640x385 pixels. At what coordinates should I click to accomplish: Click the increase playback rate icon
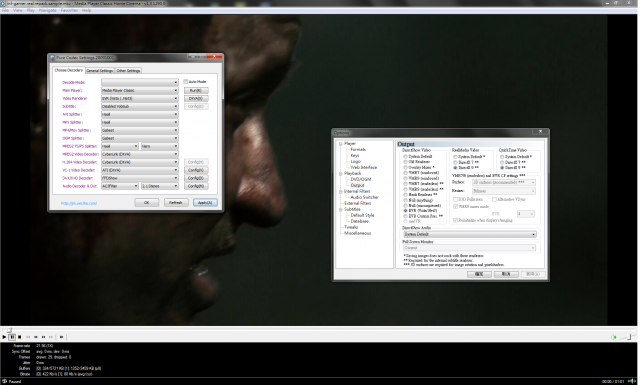pos(44,337)
